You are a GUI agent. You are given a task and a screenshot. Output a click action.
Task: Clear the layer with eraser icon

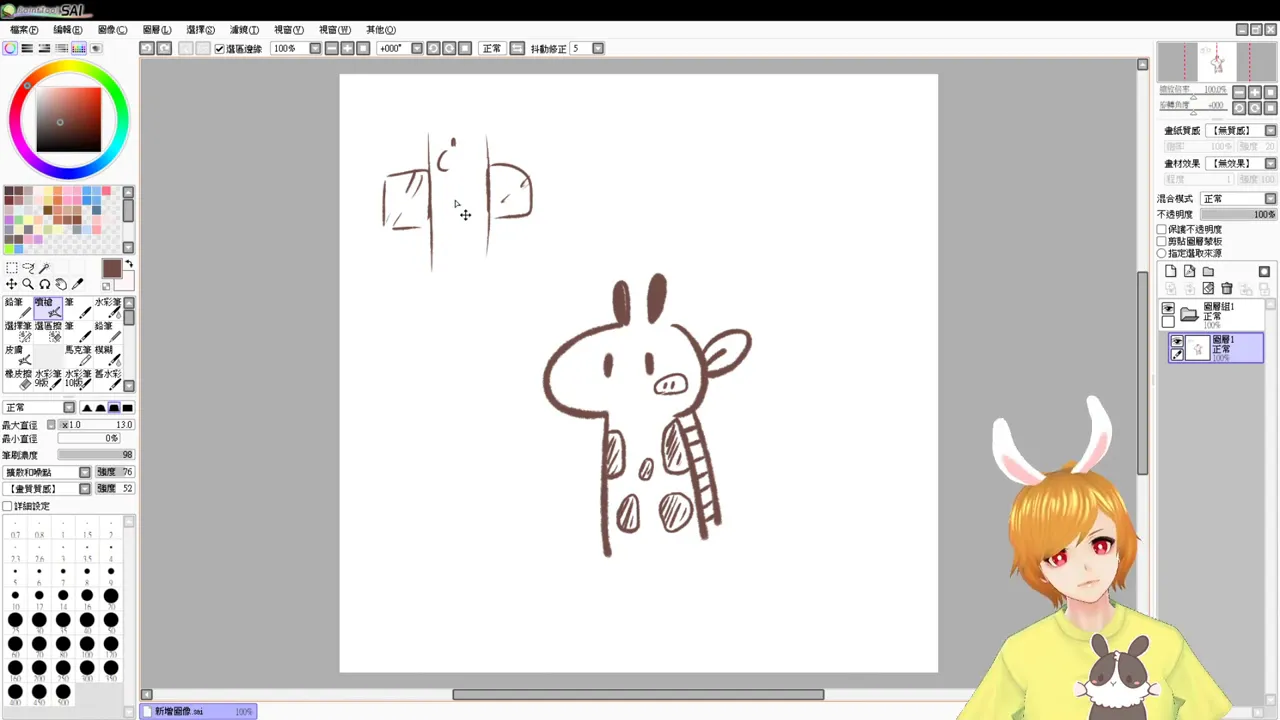[1208, 288]
